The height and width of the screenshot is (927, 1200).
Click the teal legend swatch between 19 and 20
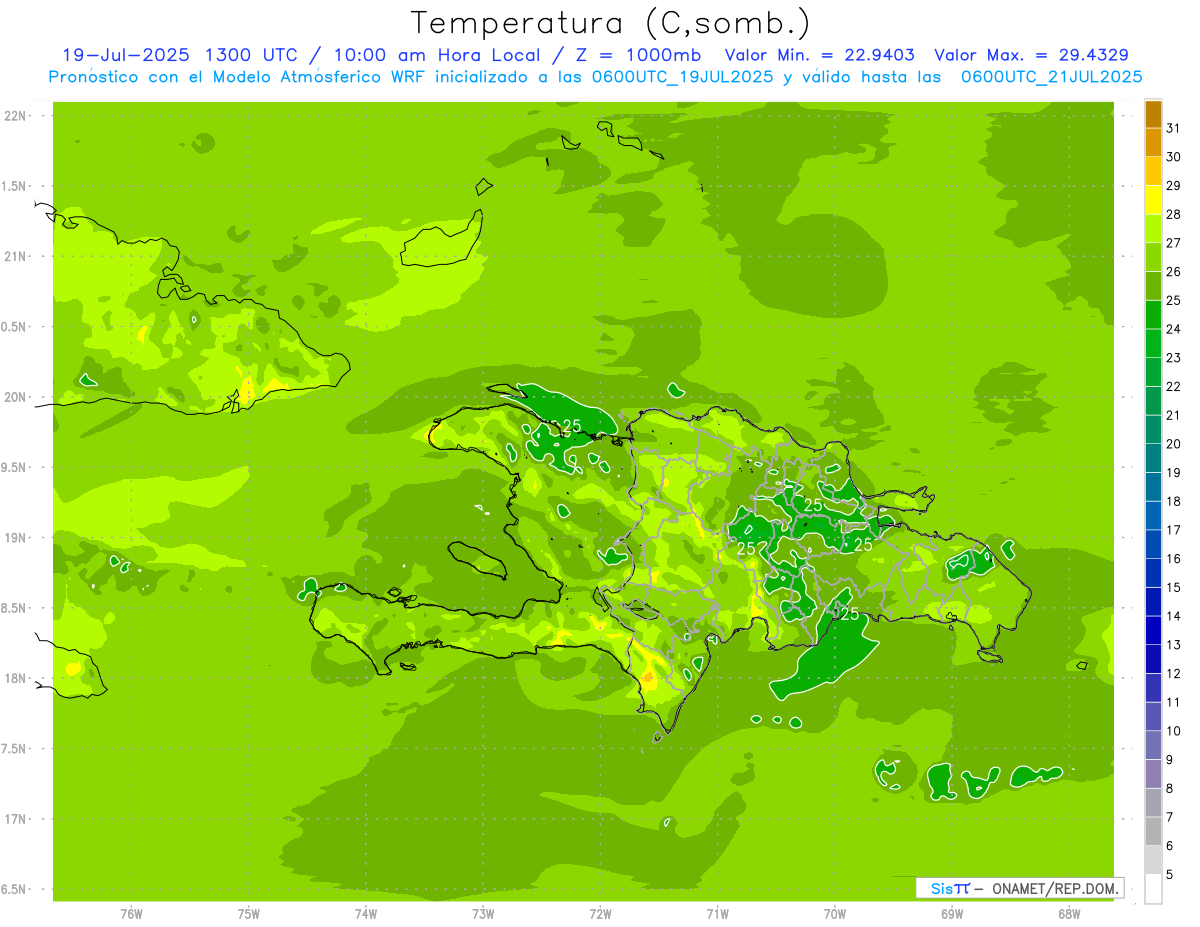point(1153,458)
